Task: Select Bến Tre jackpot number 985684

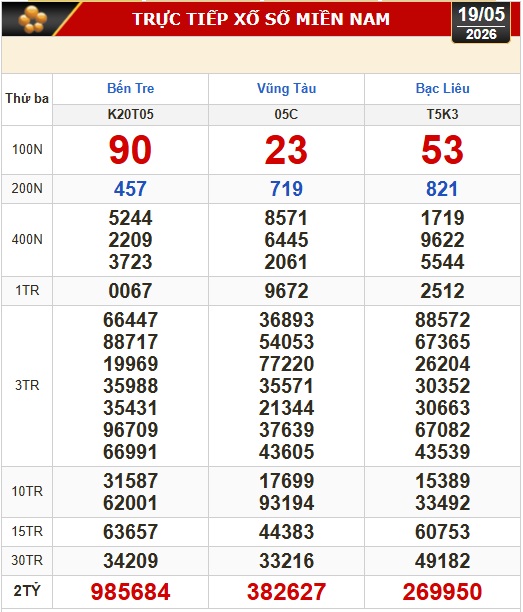Action: point(130,591)
